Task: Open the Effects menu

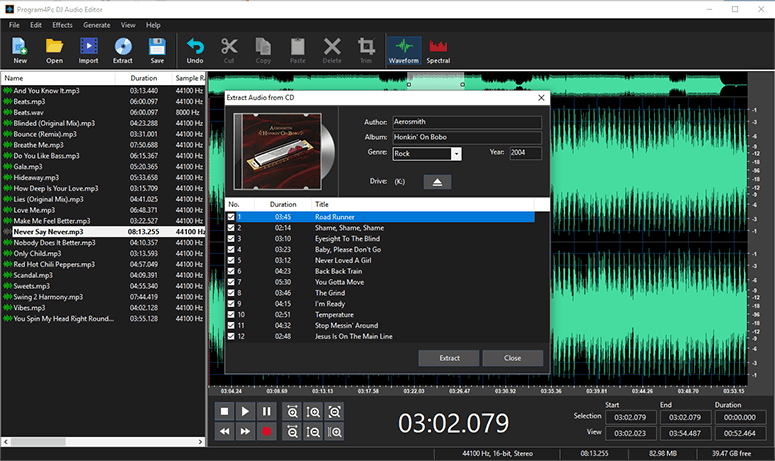Action: [62, 24]
